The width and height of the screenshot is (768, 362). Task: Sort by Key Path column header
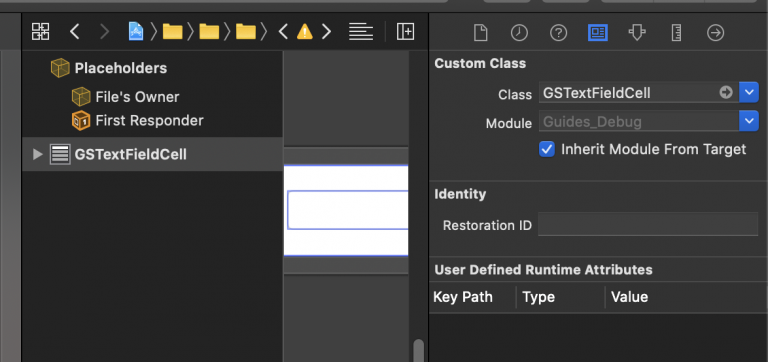[463, 297]
